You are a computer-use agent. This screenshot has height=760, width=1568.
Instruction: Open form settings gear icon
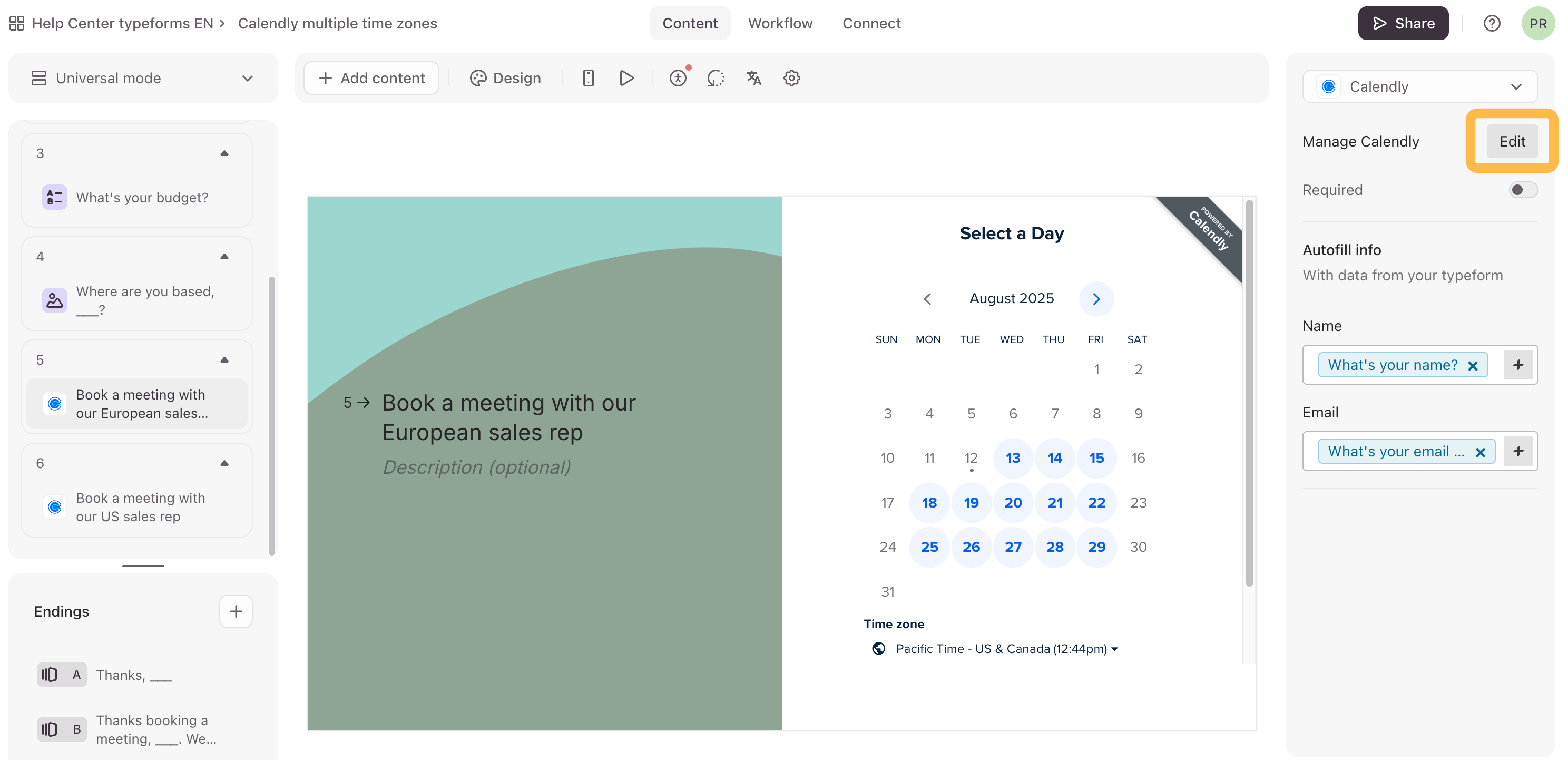791,78
